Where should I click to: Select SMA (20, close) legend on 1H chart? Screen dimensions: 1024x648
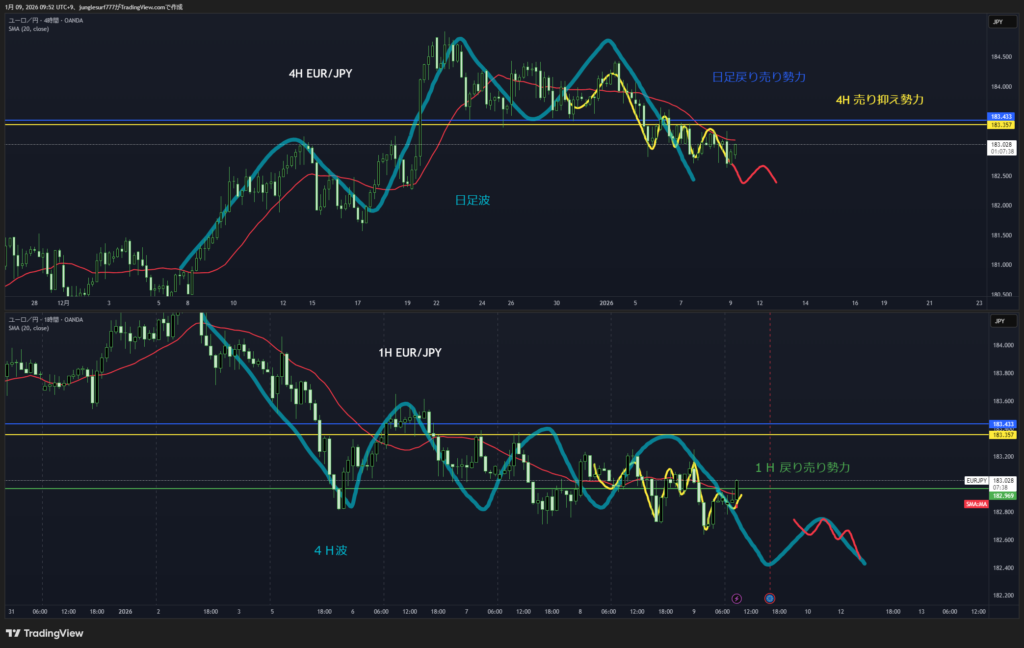tap(27, 328)
